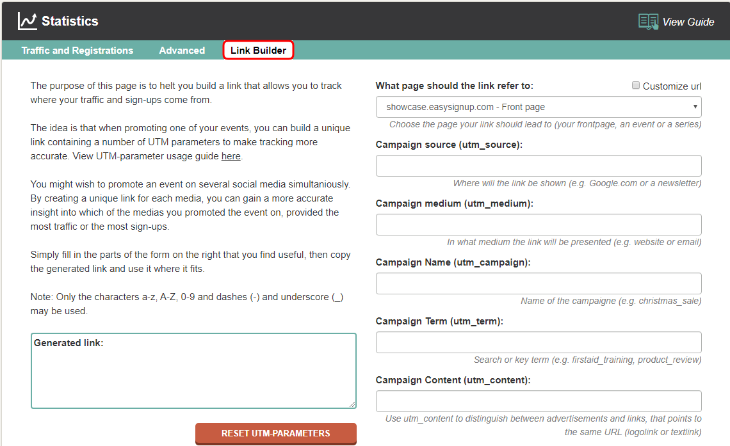The image size is (730, 446).
Task: Enable the Customize url checkbox
Action: (x=637, y=86)
